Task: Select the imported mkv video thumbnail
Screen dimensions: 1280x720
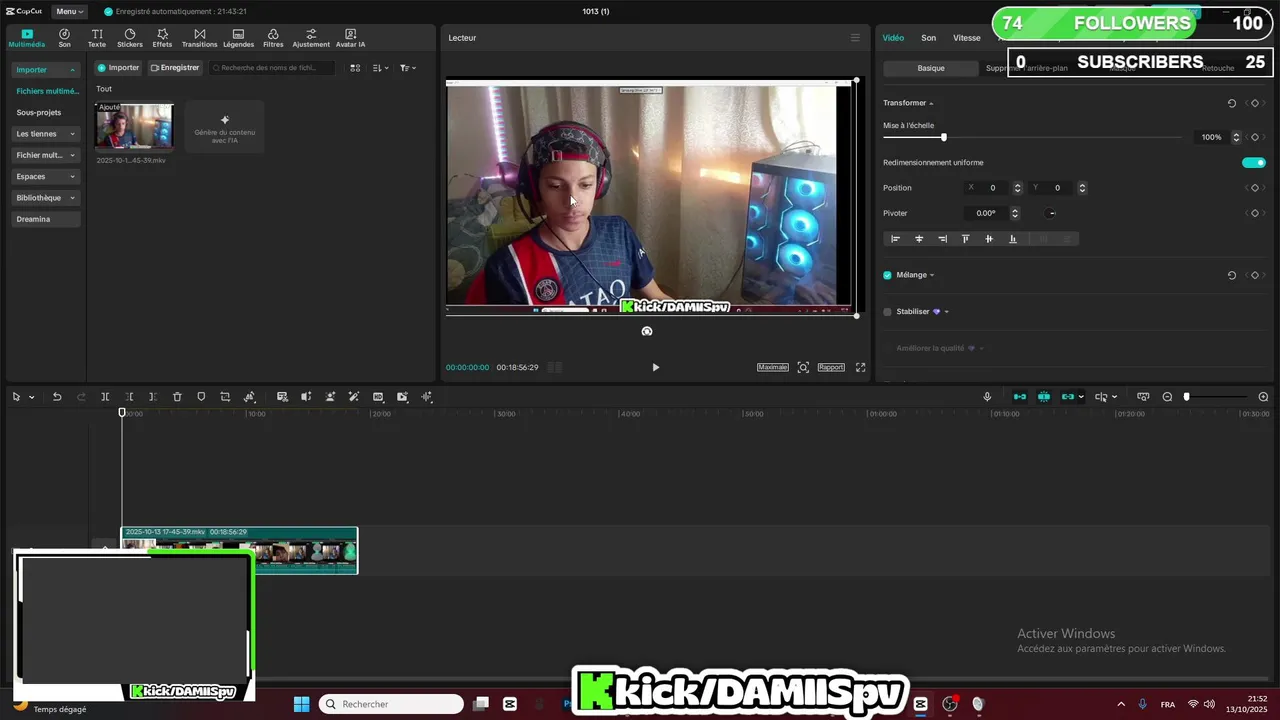Action: pos(134,126)
